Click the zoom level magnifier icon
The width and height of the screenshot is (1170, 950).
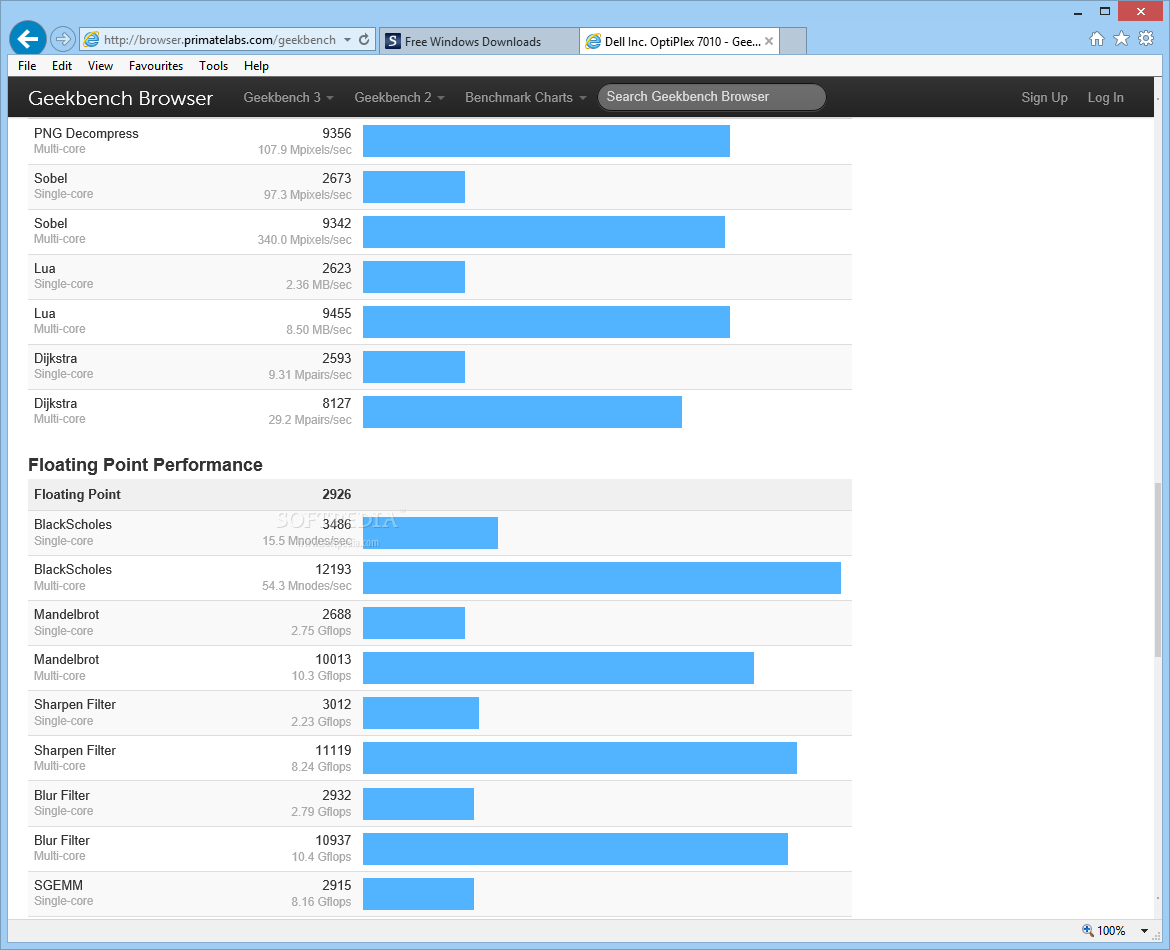point(1088,930)
